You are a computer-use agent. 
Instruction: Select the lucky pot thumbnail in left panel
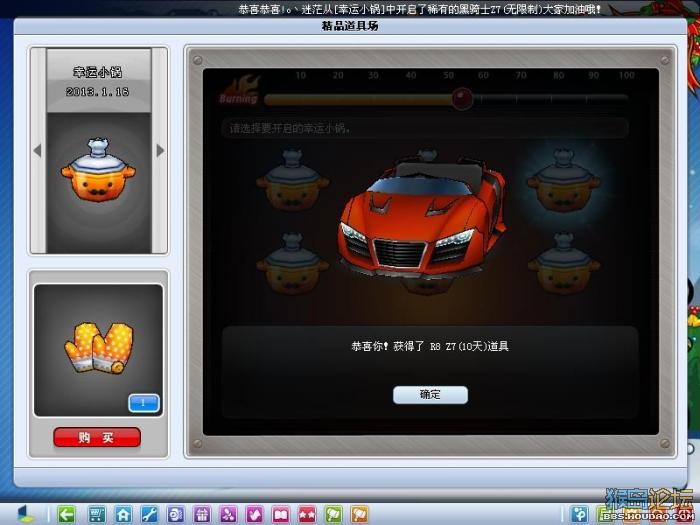(x=98, y=170)
